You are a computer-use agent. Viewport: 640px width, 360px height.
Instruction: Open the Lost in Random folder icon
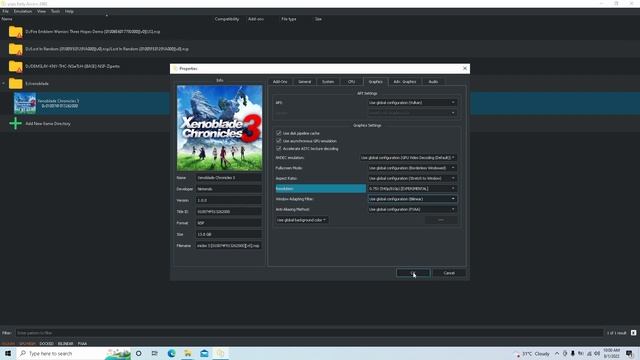(16, 49)
